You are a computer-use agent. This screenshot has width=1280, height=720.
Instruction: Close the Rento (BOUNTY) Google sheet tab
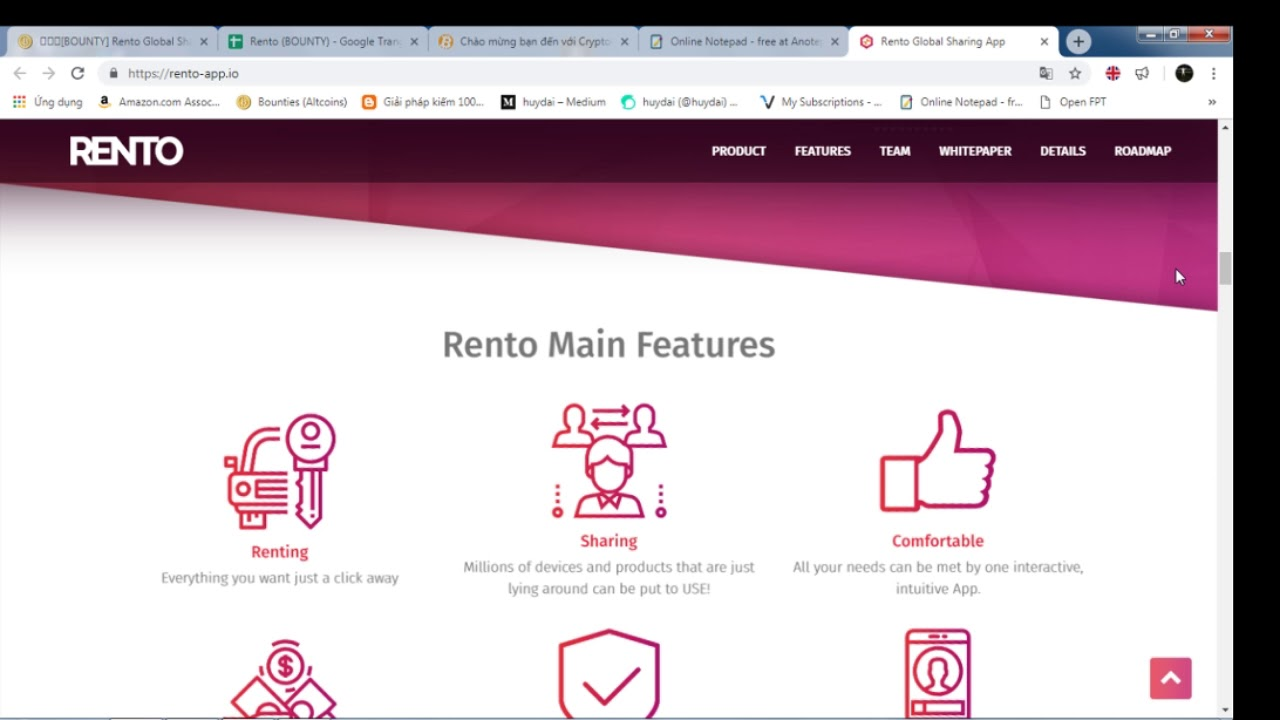(414, 42)
